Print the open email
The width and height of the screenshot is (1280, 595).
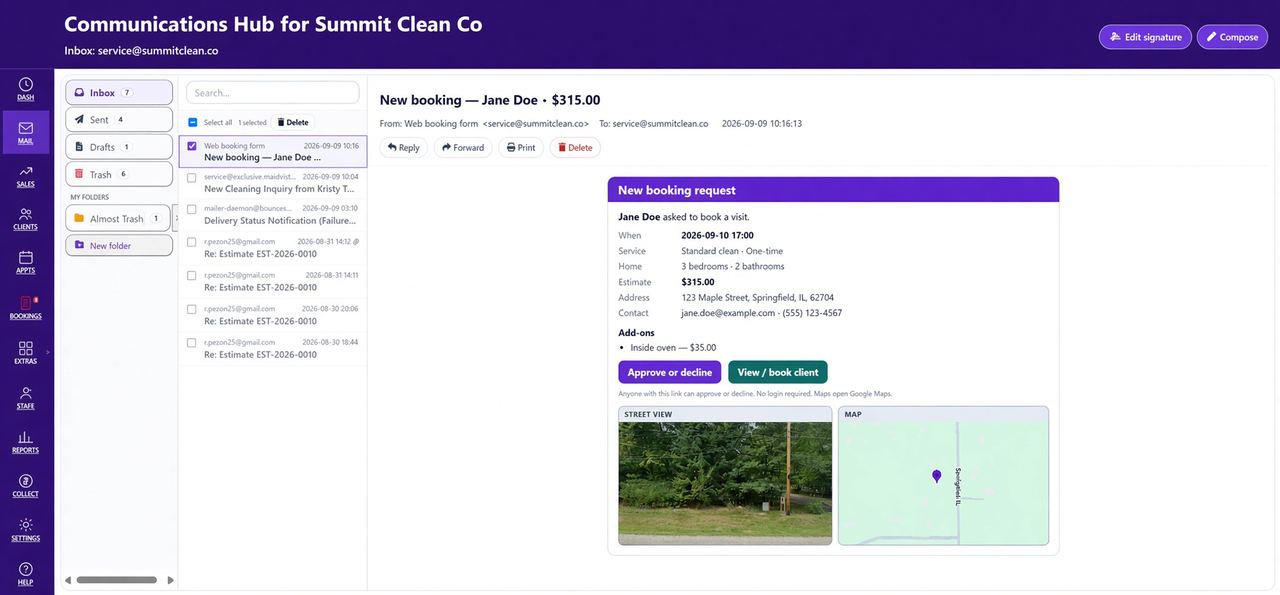pos(521,148)
